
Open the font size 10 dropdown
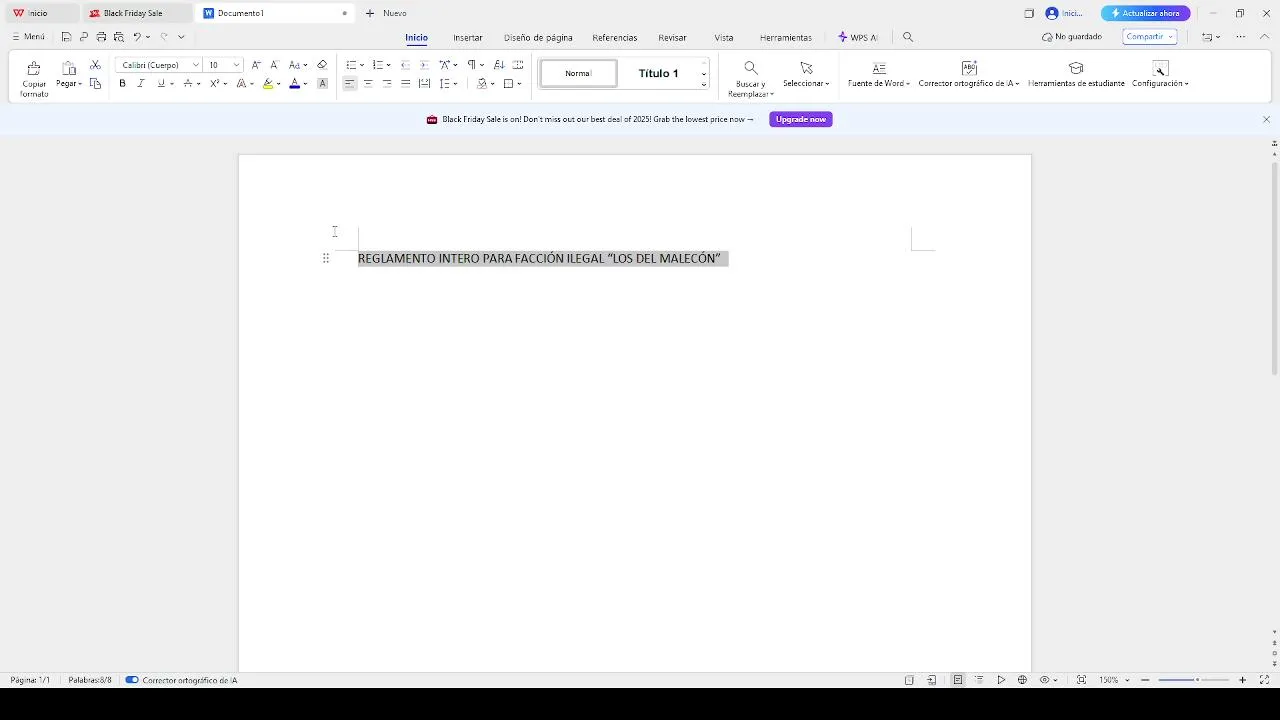[x=236, y=65]
